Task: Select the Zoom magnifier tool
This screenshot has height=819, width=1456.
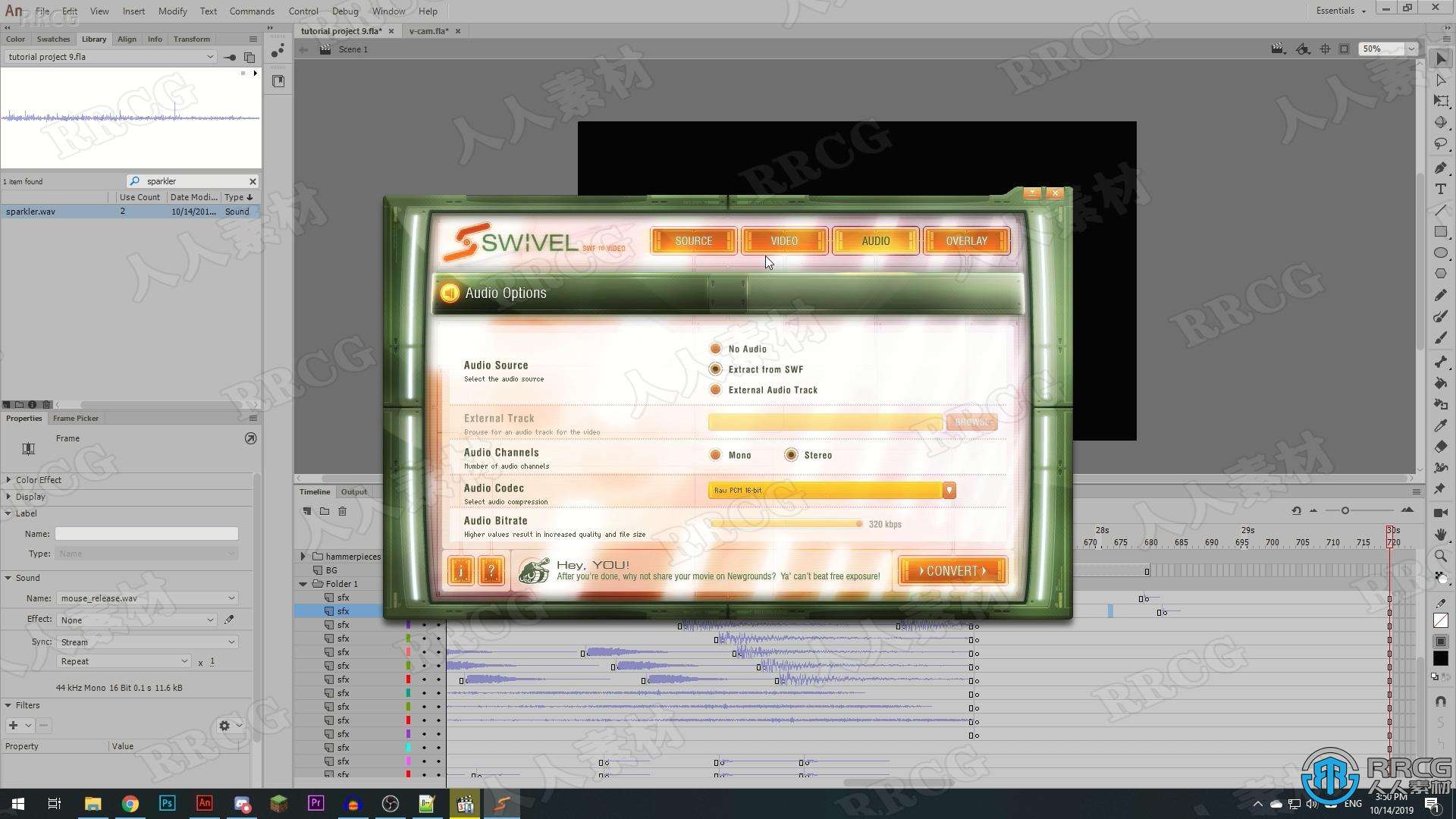Action: click(1441, 556)
